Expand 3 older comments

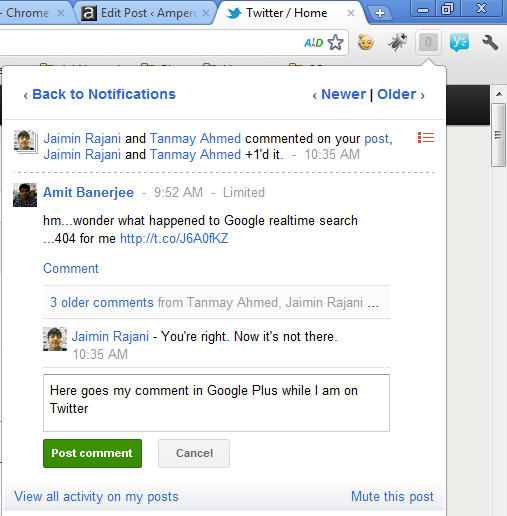point(102,302)
